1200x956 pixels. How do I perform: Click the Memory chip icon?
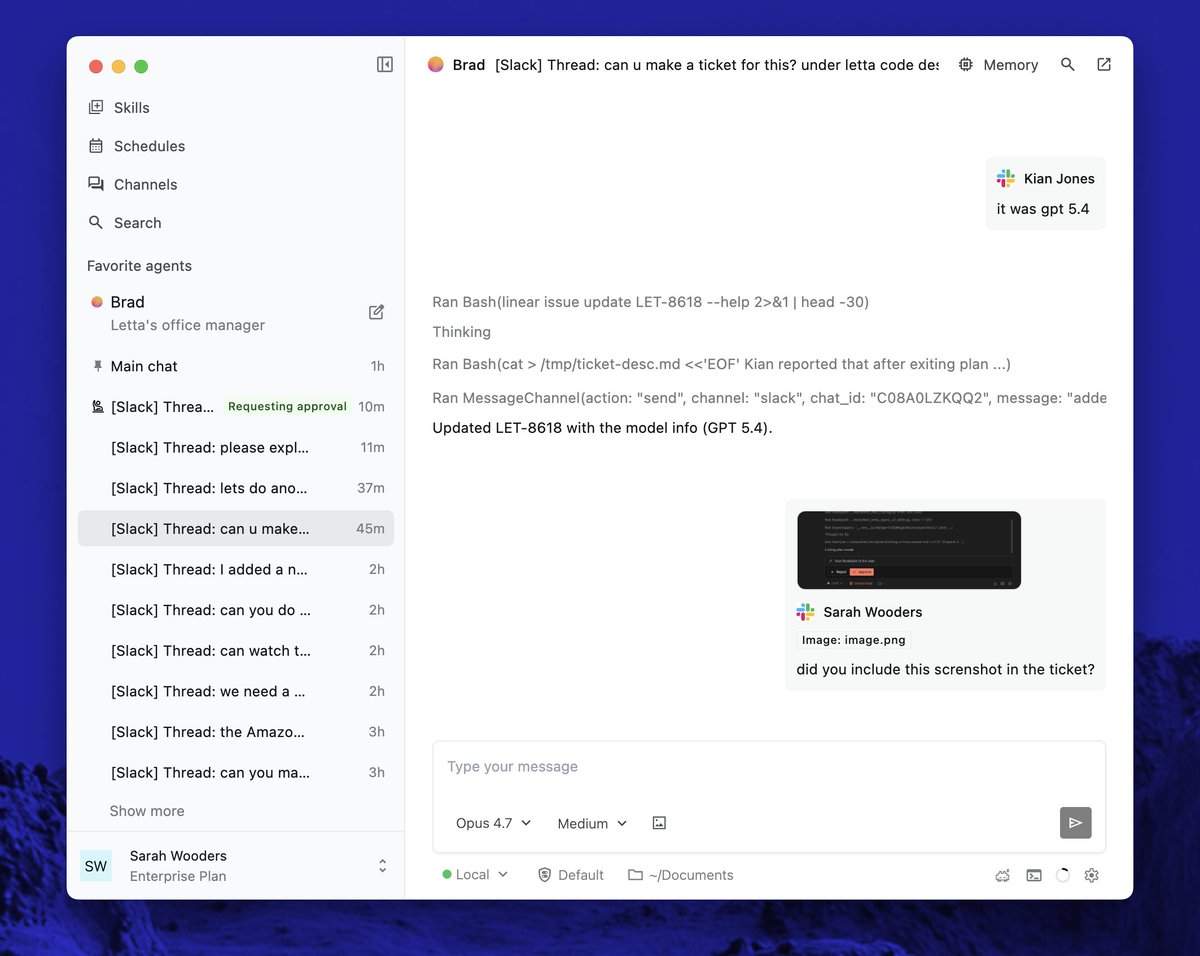tap(965, 65)
